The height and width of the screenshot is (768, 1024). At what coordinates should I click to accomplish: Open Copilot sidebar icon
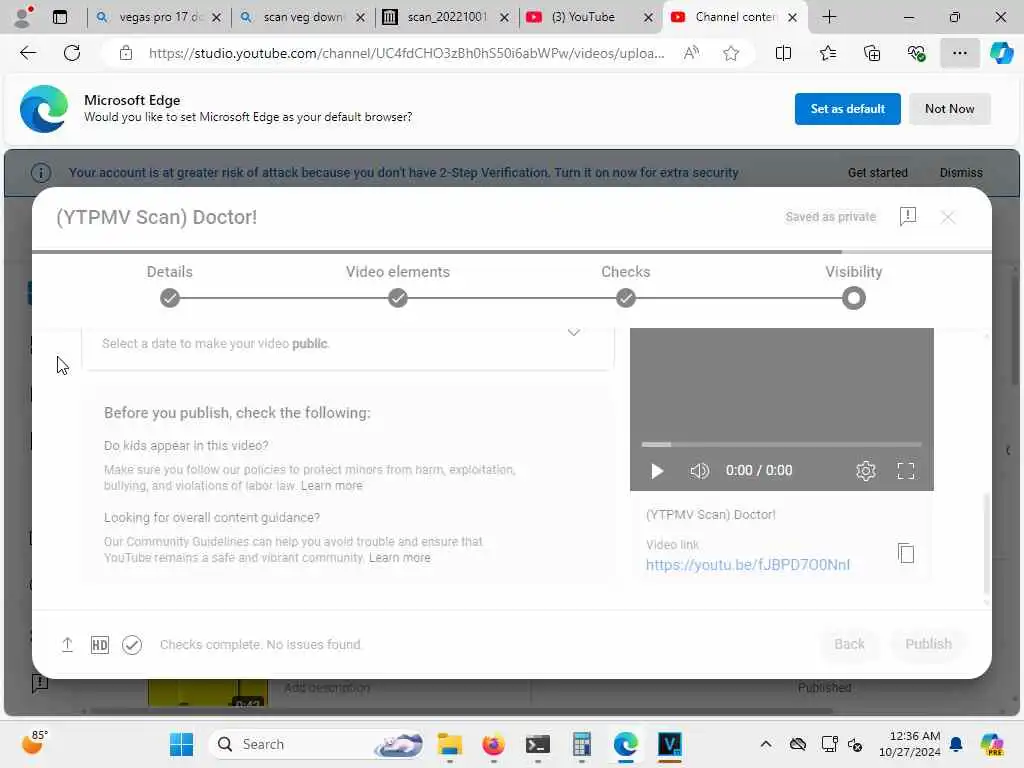pos(1001,53)
